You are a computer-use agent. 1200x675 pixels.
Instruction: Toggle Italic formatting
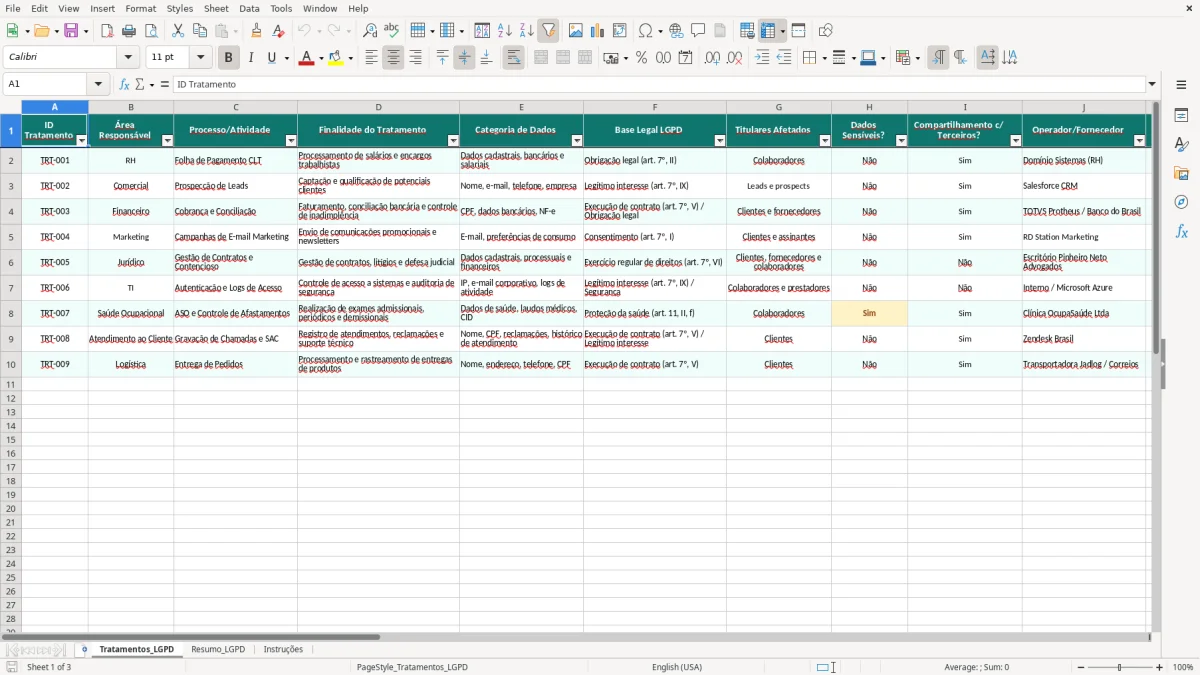251,58
